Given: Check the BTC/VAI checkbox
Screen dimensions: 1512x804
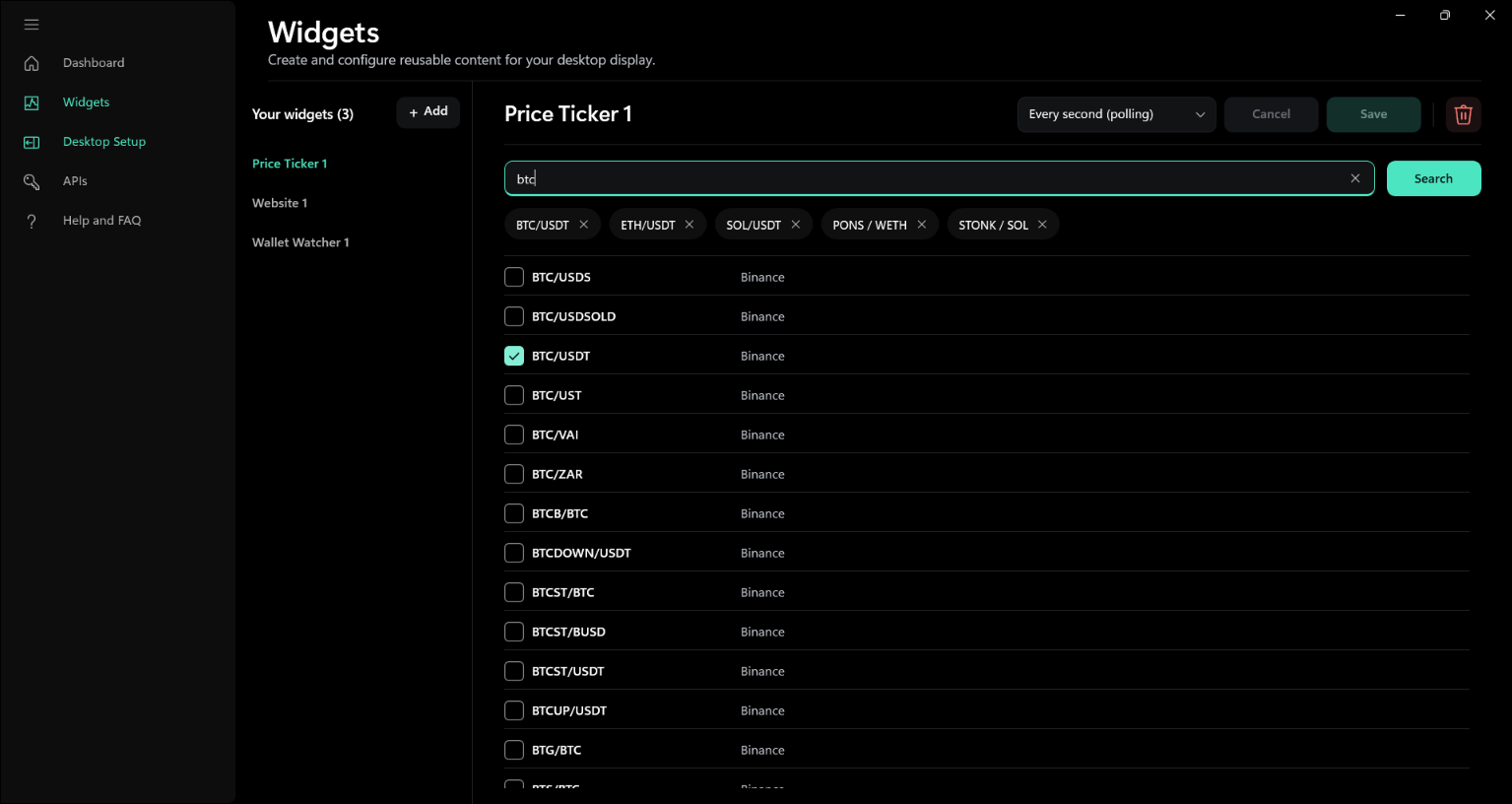Looking at the screenshot, I should [x=514, y=435].
